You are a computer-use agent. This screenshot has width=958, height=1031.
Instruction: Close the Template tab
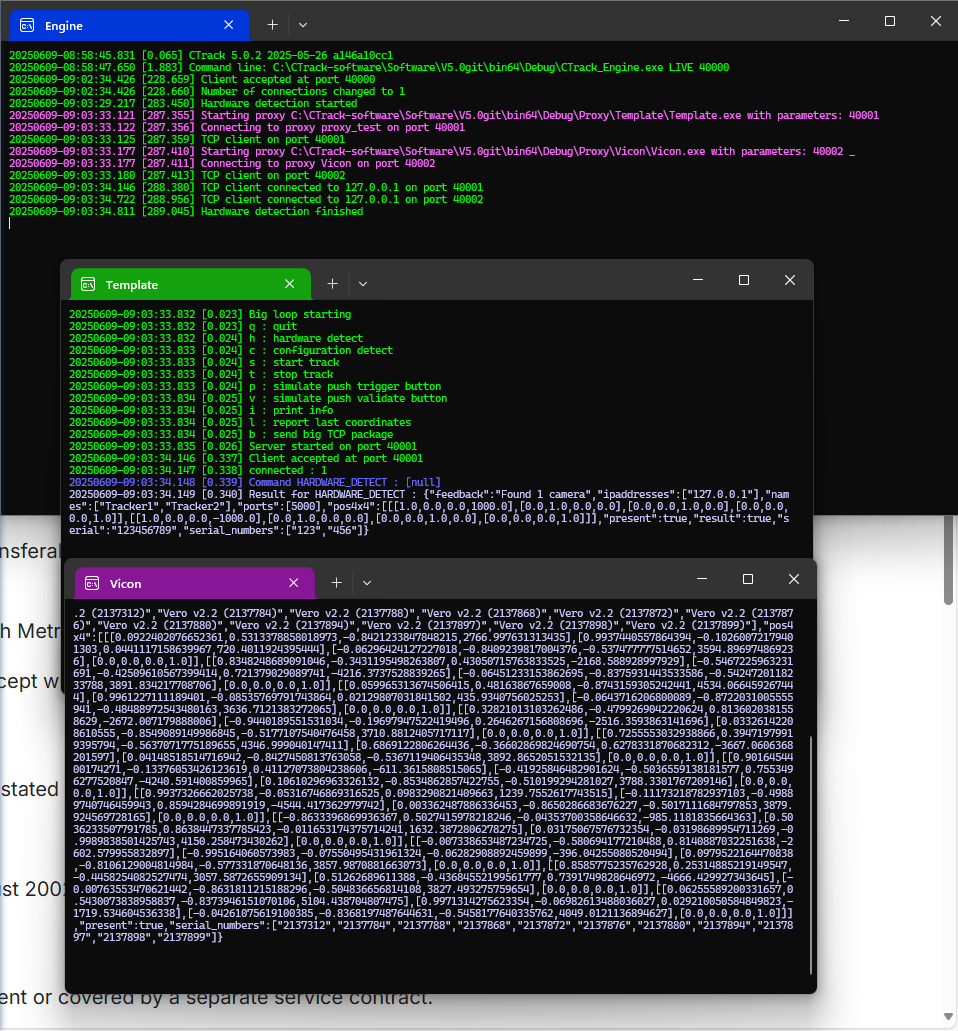(290, 285)
